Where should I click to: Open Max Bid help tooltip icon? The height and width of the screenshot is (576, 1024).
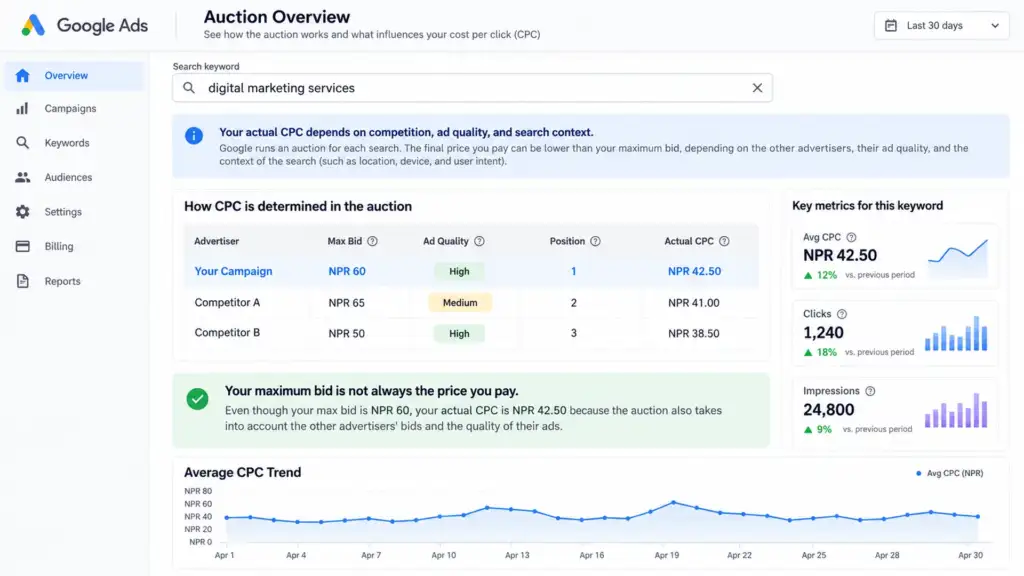[372, 241]
